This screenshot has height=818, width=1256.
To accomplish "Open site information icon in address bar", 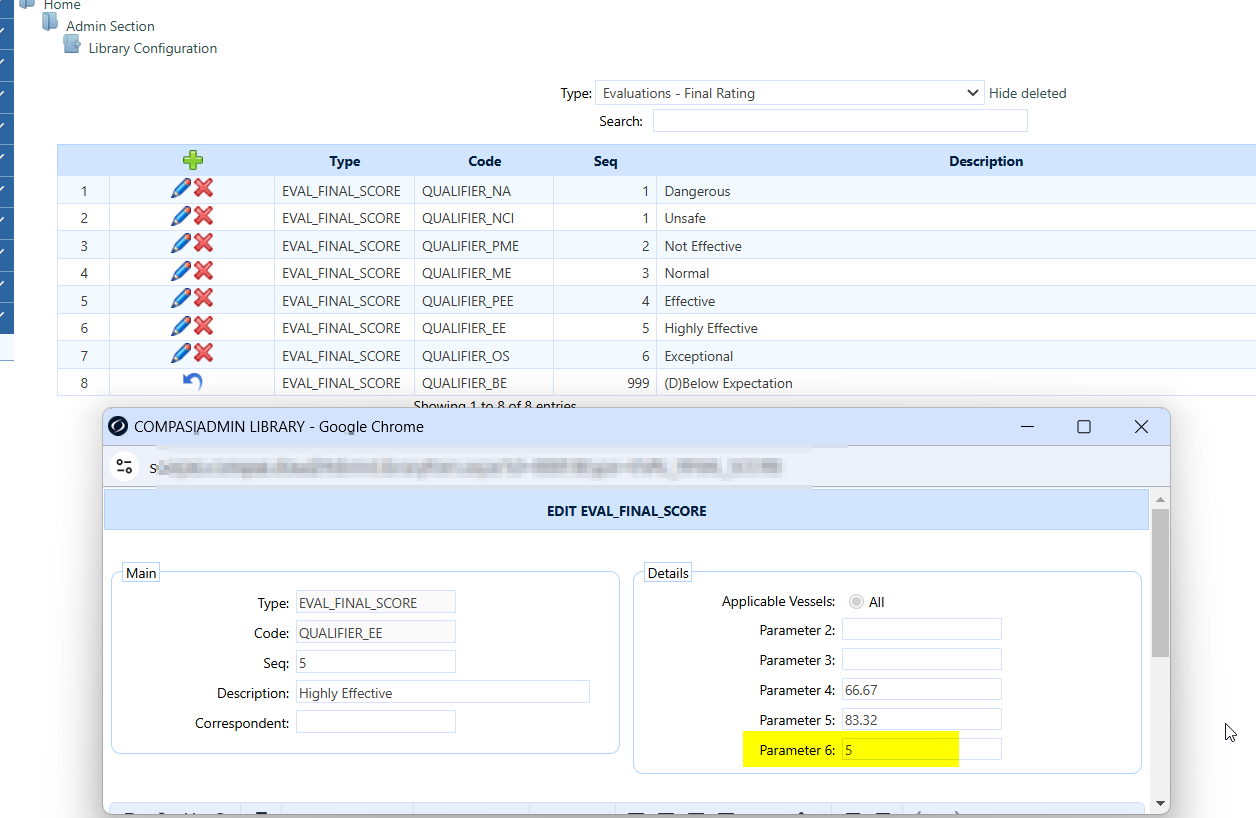I will [125, 467].
